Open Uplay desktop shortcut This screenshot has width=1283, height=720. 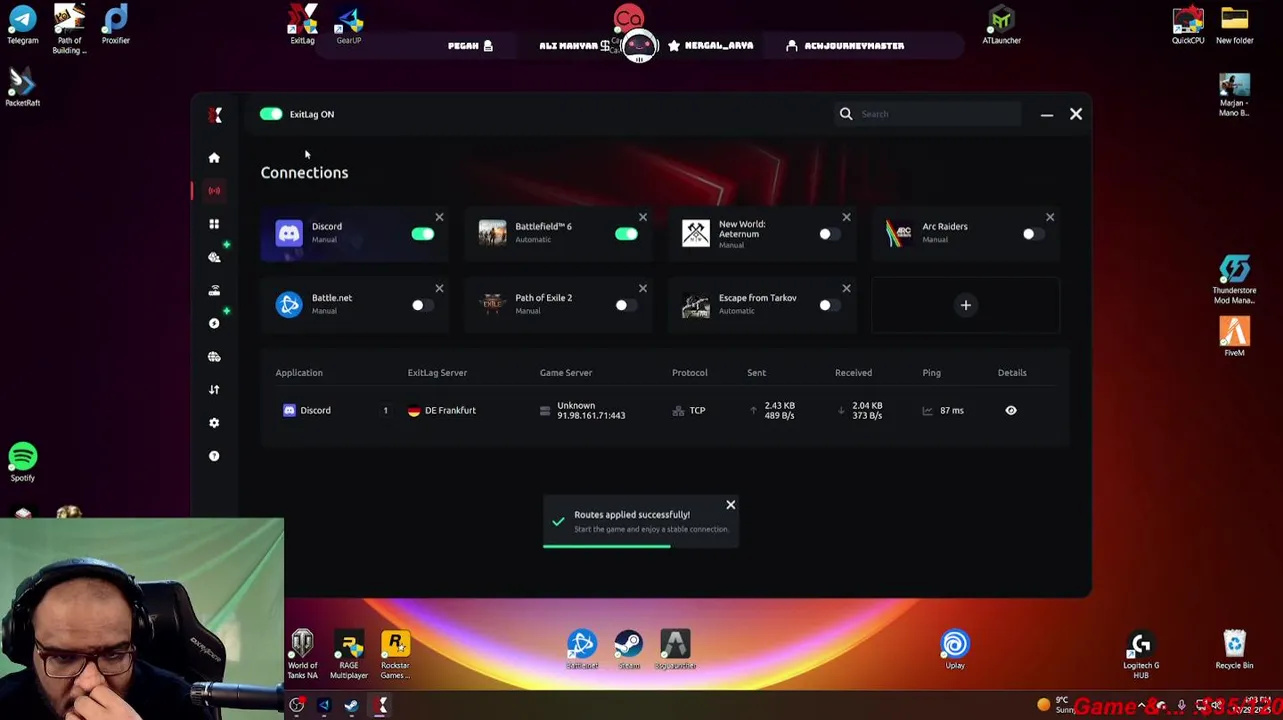click(955, 650)
